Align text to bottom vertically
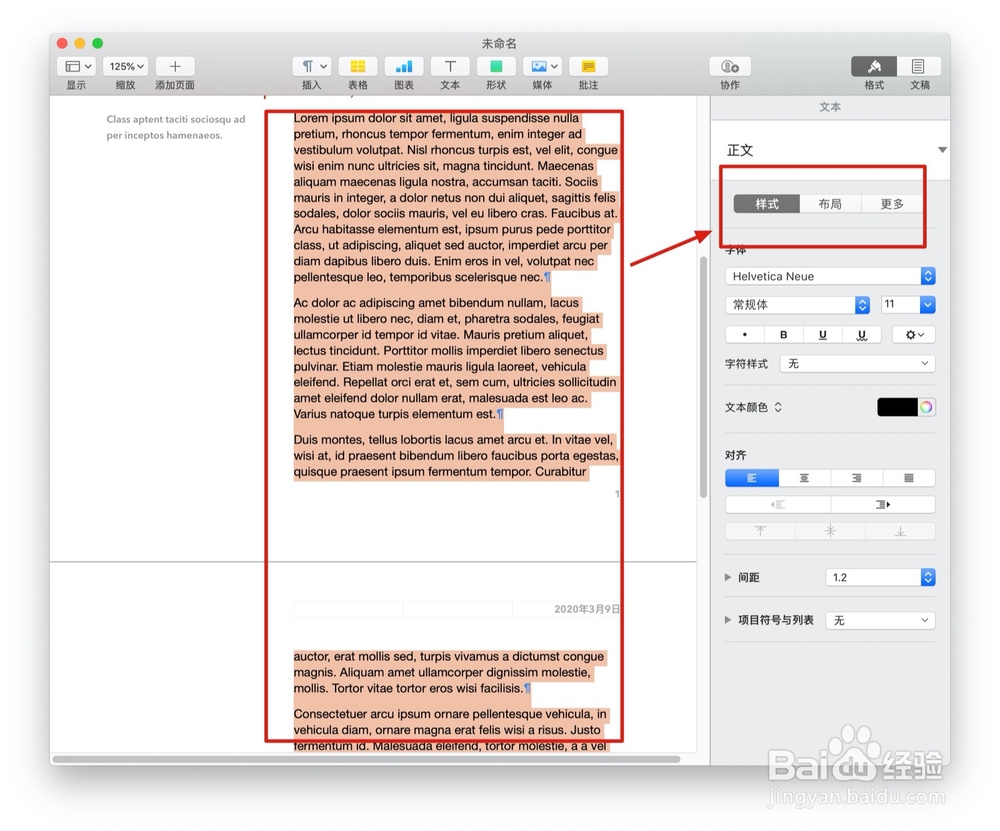 pyautogui.click(x=900, y=531)
